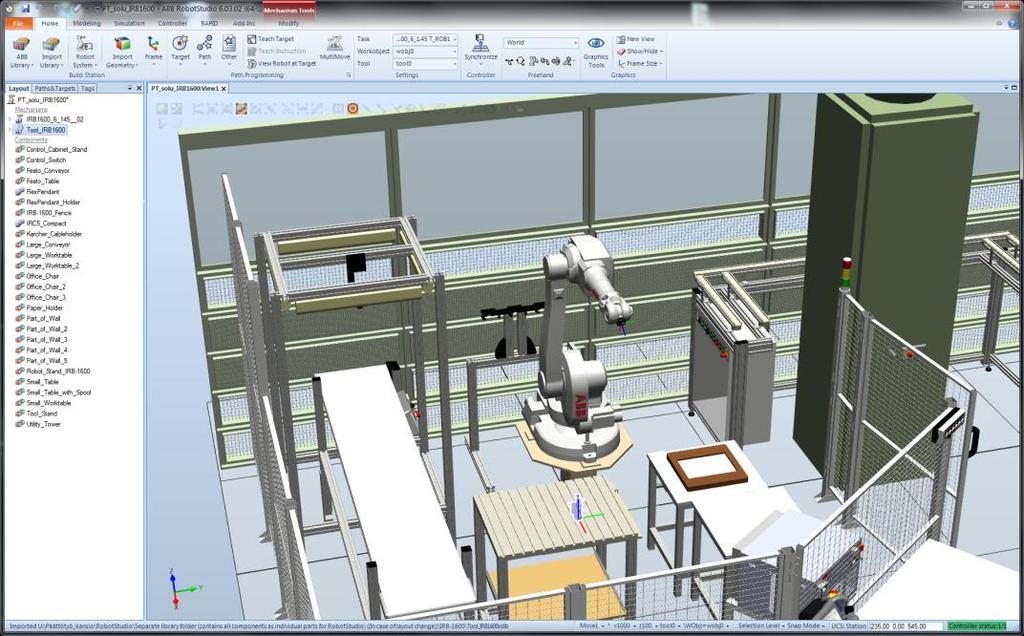Switch to the Modeling ribbon tab
The height and width of the screenshot is (636, 1024).
[87, 24]
